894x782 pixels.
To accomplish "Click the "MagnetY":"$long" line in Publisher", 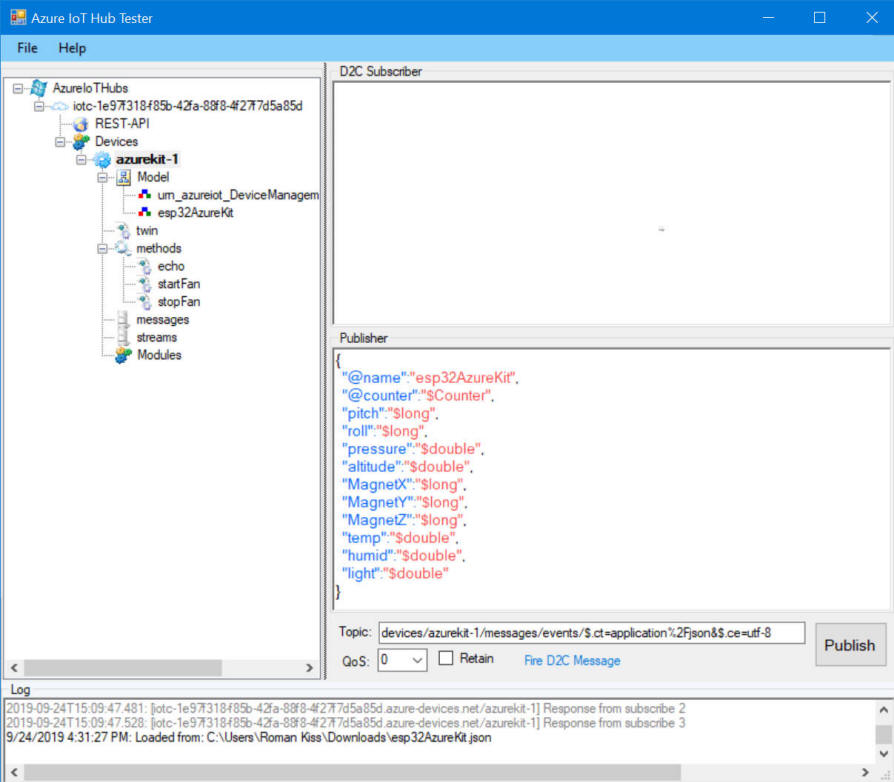I will pyautogui.click(x=404, y=502).
